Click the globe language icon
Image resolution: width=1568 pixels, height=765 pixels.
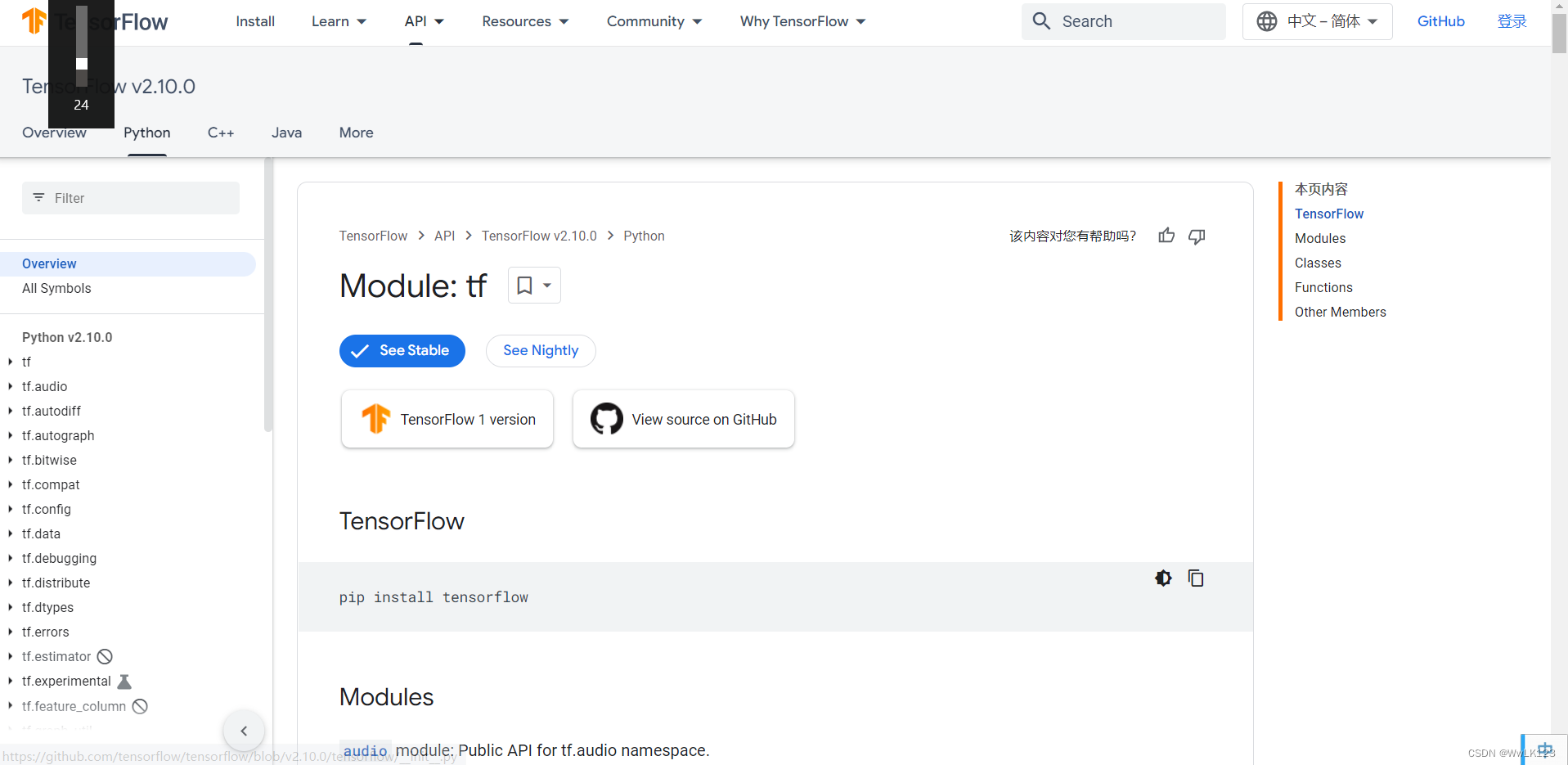coord(1266,21)
